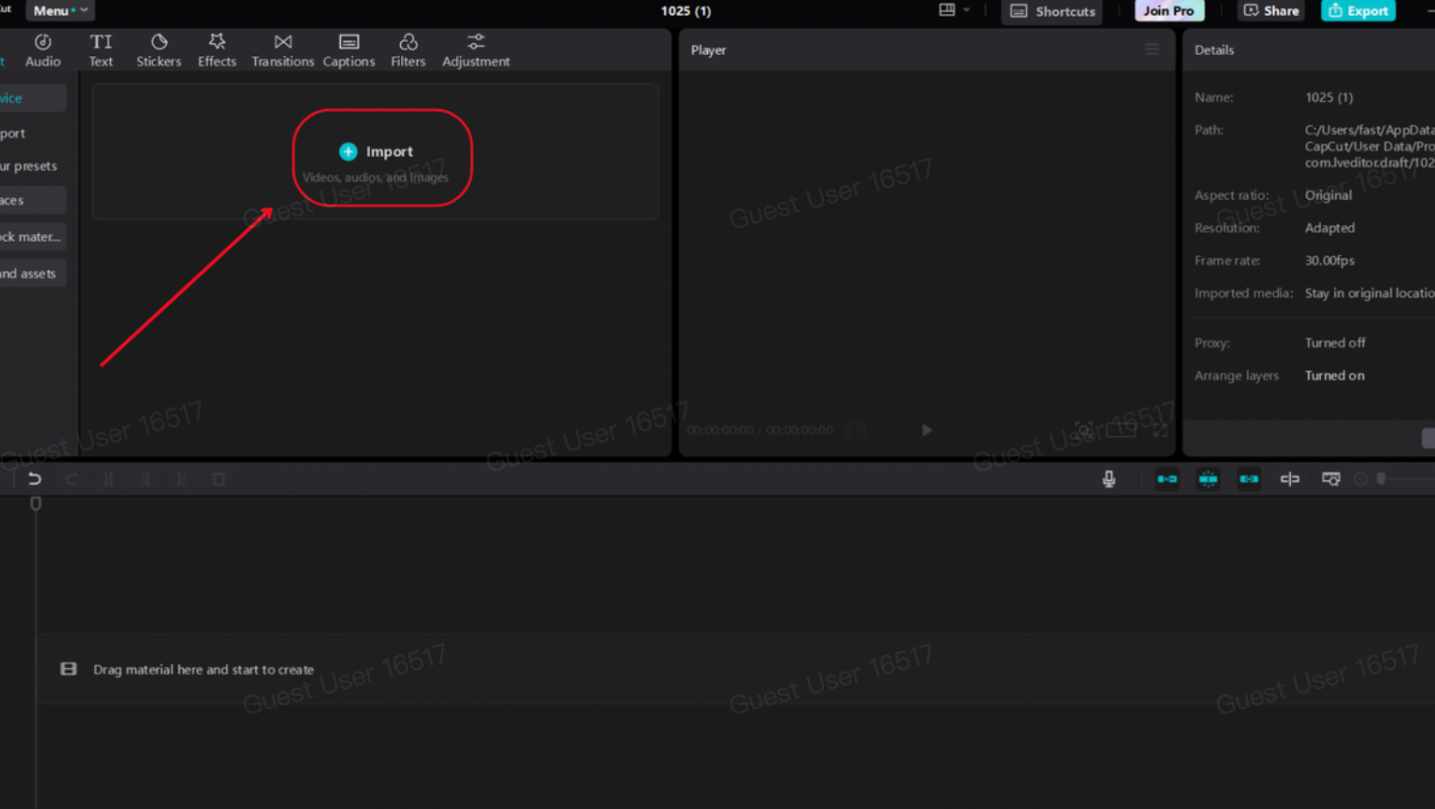Open the Player panel hamburger menu
Screen dimensions: 1435x809
click(x=1152, y=50)
